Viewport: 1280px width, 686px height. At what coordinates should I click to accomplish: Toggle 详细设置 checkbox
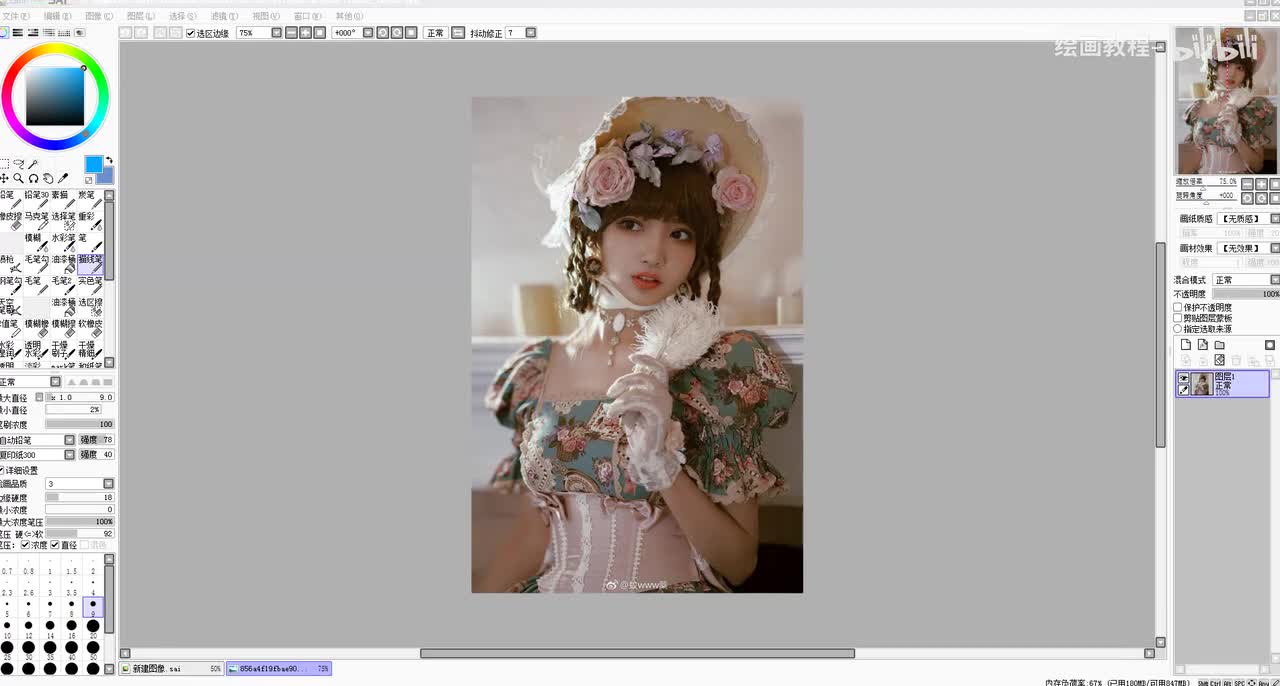click(x=2, y=470)
